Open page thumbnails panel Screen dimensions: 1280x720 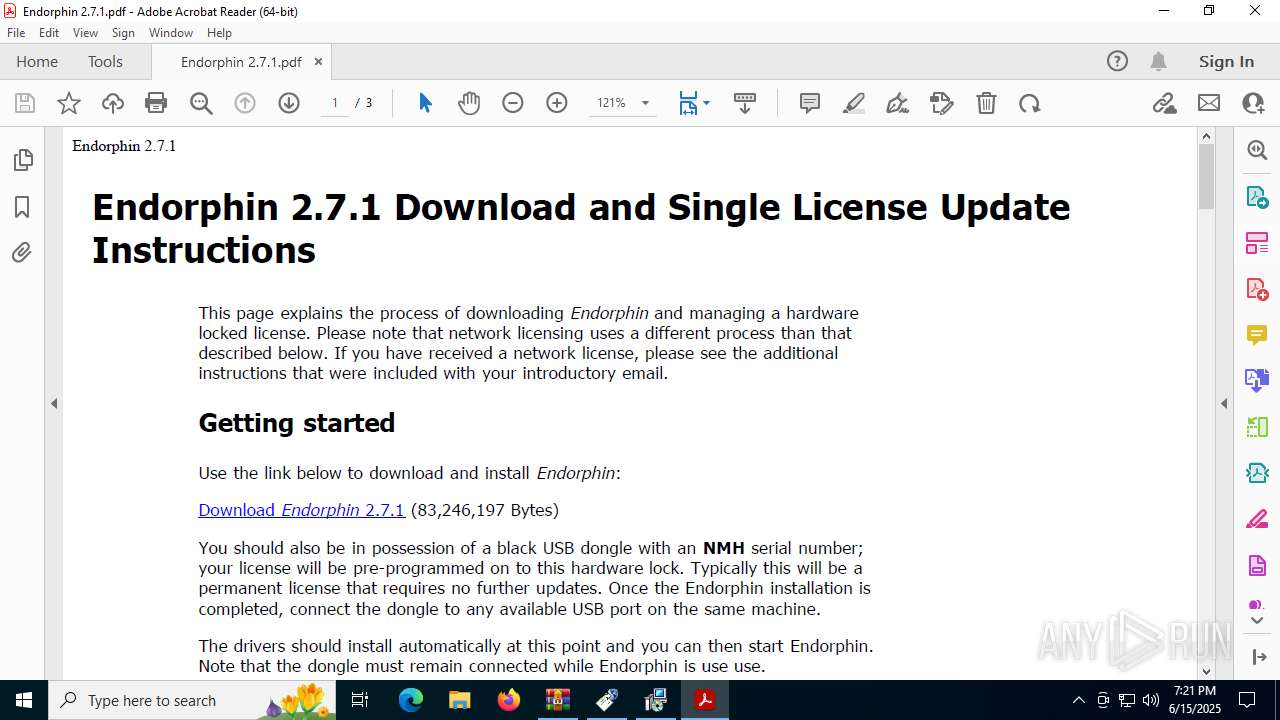(22, 160)
